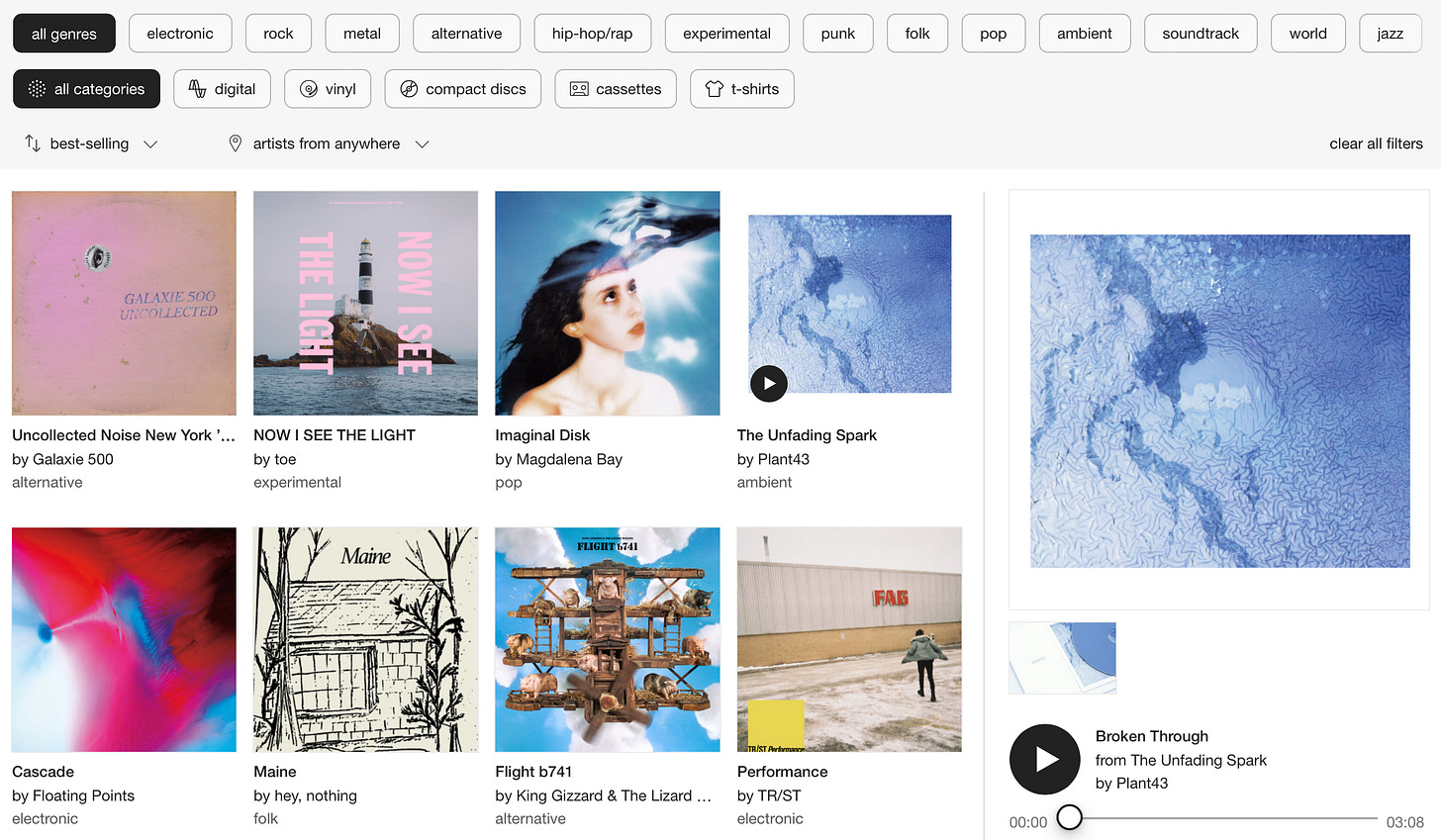Click the folk tag under hey, nothing
1441x840 pixels.
pos(265,819)
